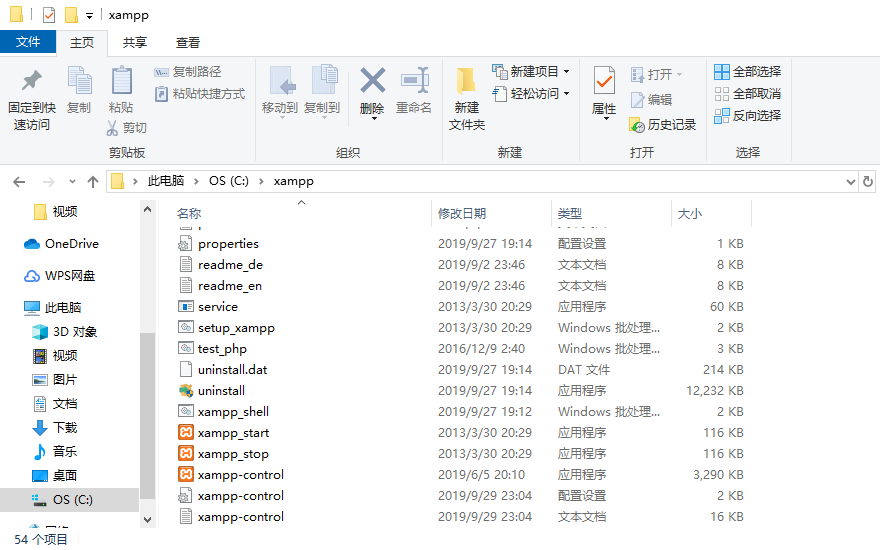Click Invert selection in ribbon
This screenshot has width=880, height=550.
pyautogui.click(x=748, y=116)
